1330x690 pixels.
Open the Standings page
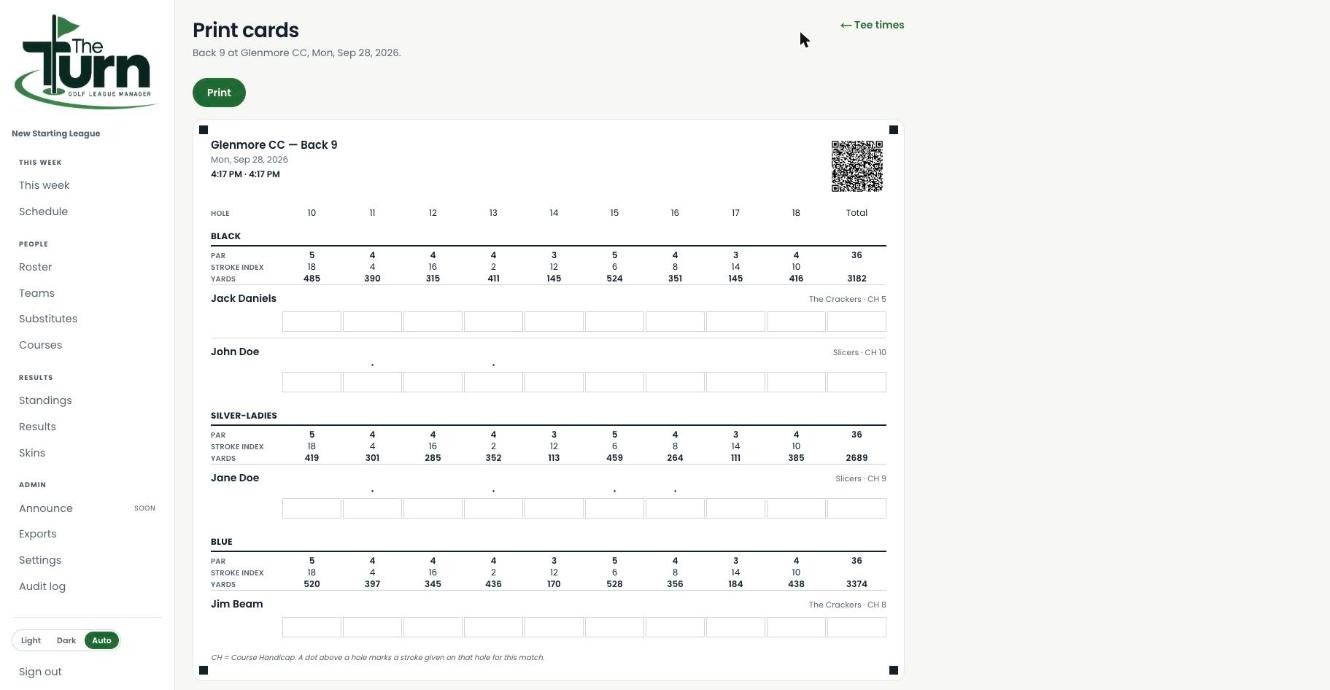(x=45, y=400)
